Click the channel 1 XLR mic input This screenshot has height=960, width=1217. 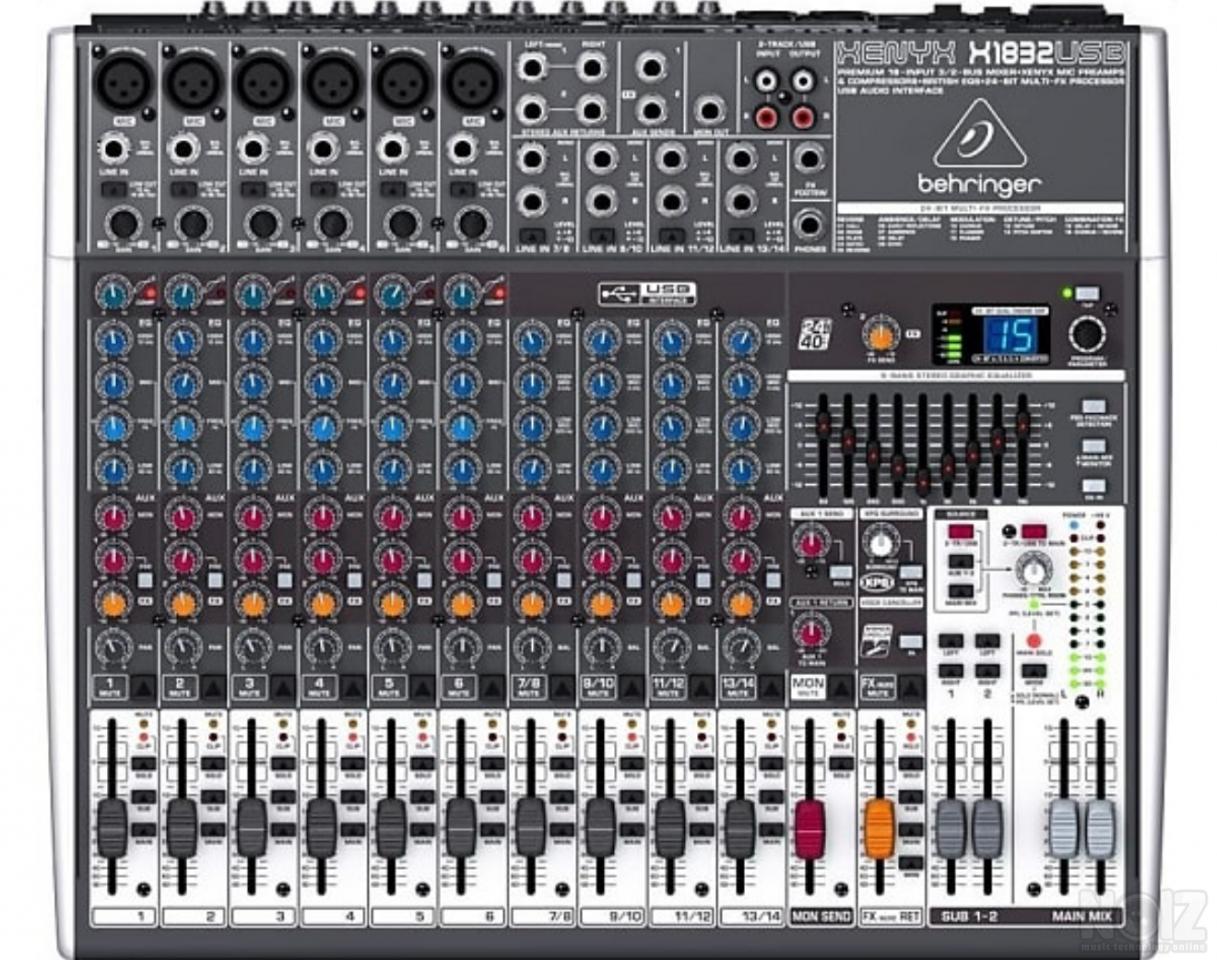121,81
